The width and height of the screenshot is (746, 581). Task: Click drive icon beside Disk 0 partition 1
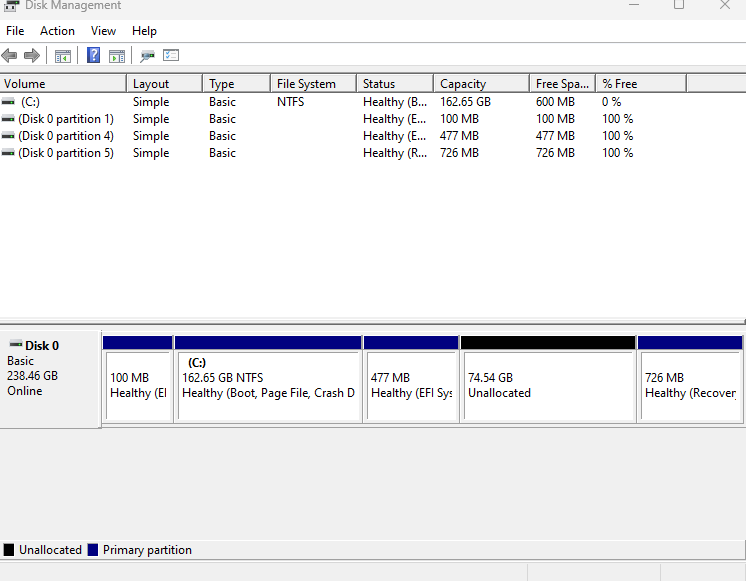click(8, 119)
